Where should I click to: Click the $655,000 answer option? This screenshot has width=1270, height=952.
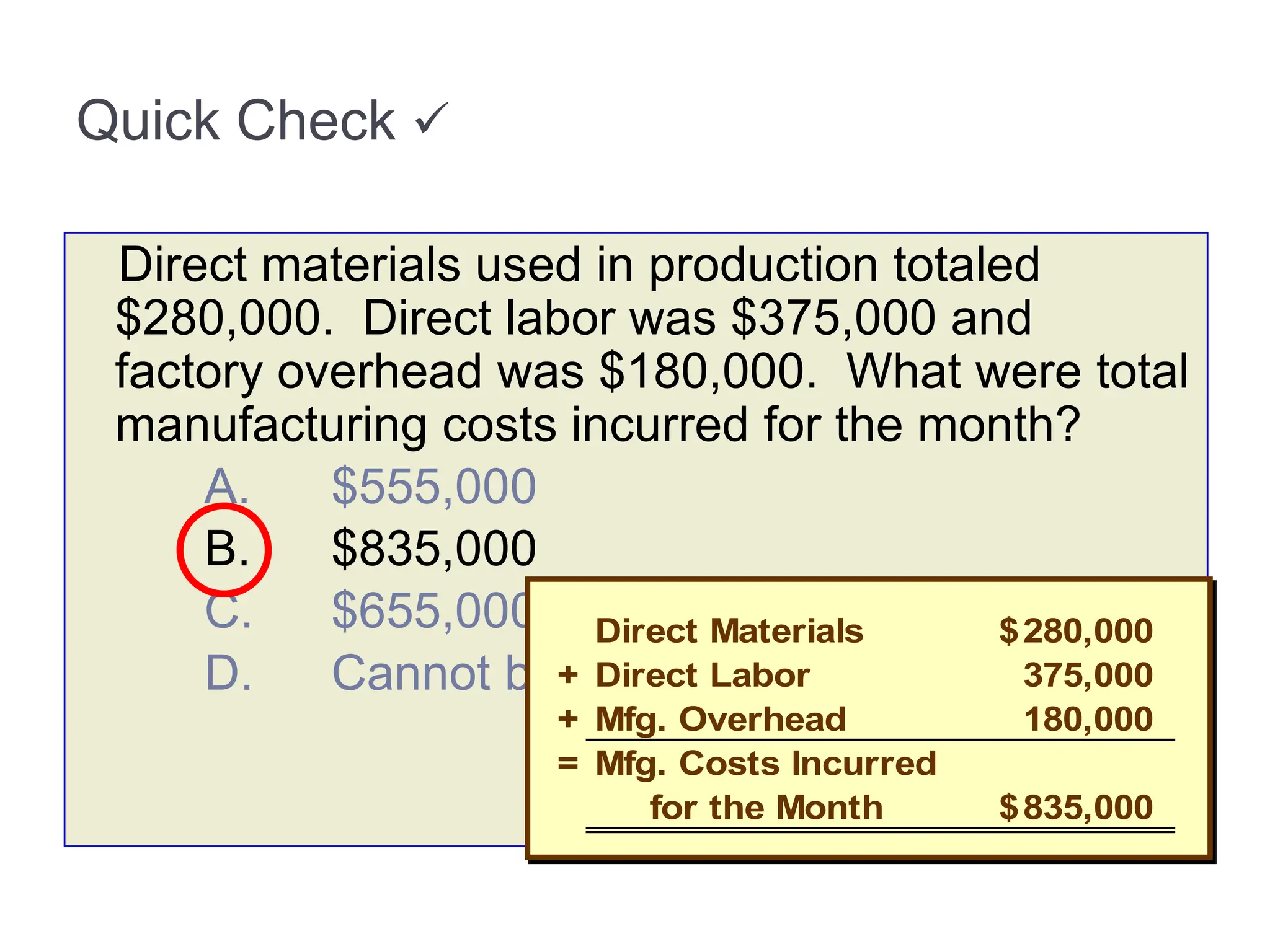click(x=429, y=611)
